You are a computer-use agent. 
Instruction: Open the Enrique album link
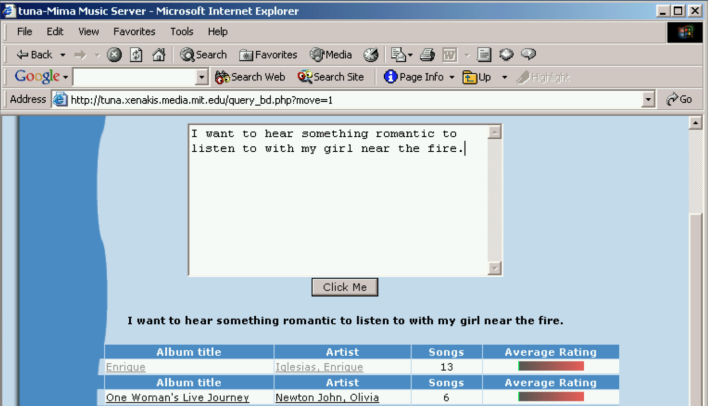tap(126, 367)
